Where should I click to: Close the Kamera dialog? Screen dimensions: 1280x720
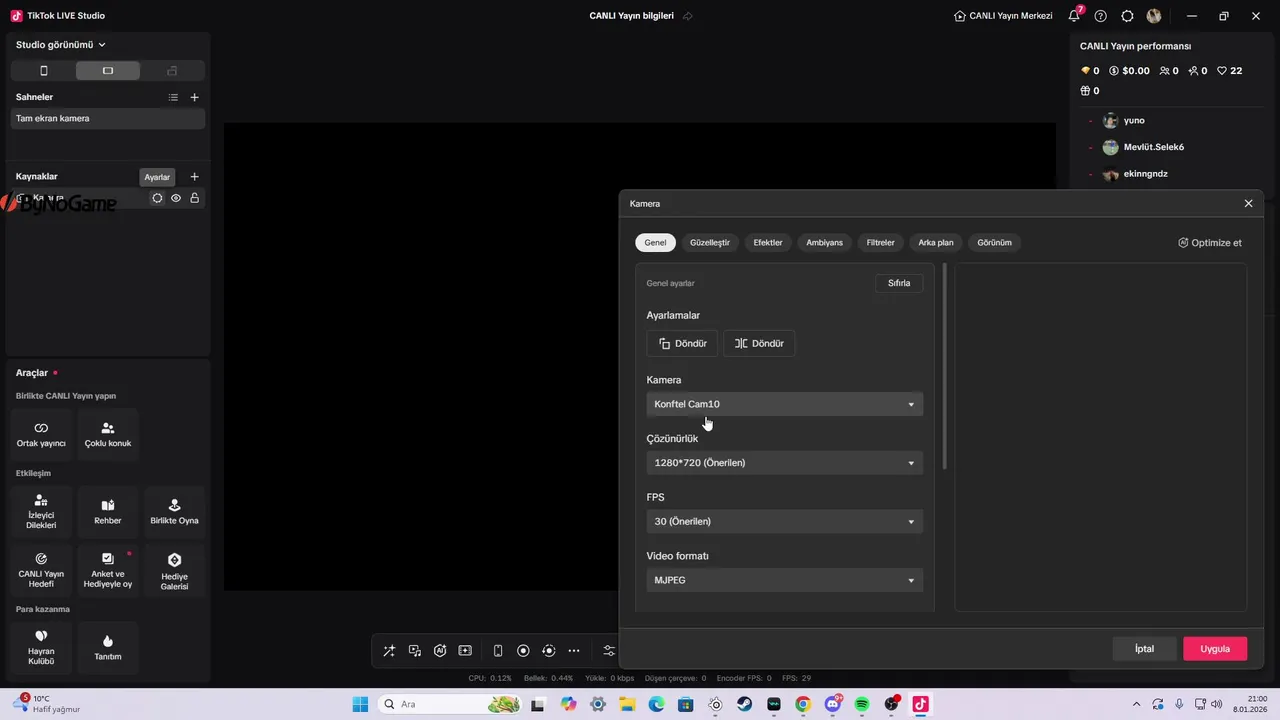[x=1248, y=203]
